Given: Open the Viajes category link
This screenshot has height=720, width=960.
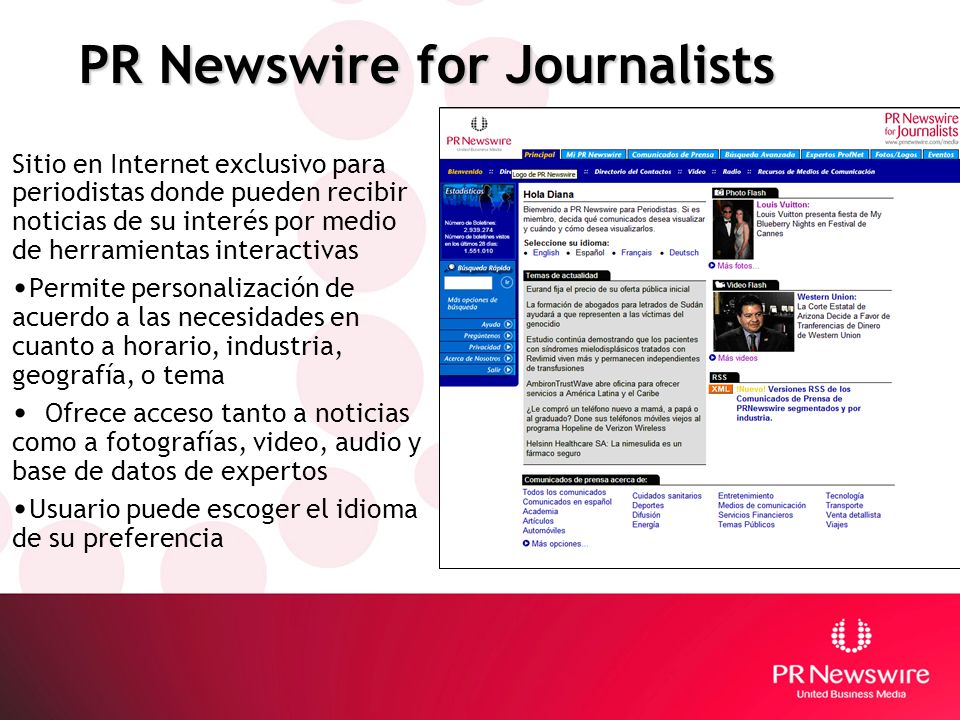Looking at the screenshot, I should pos(836,525).
